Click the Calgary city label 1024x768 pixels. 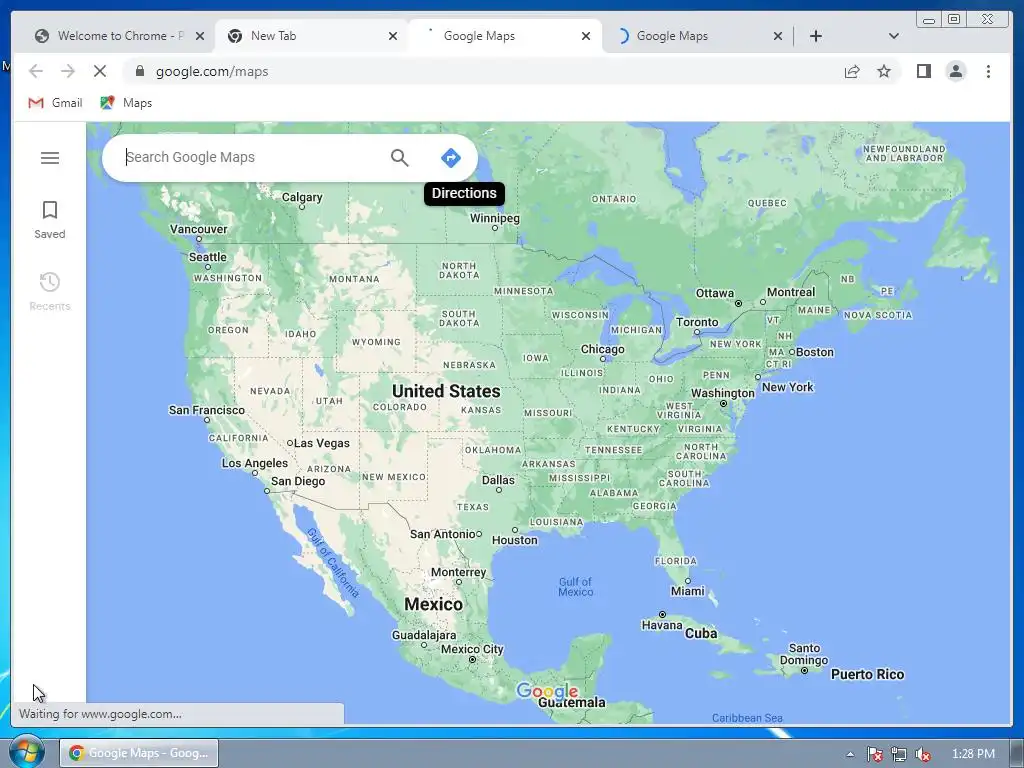[x=302, y=197]
